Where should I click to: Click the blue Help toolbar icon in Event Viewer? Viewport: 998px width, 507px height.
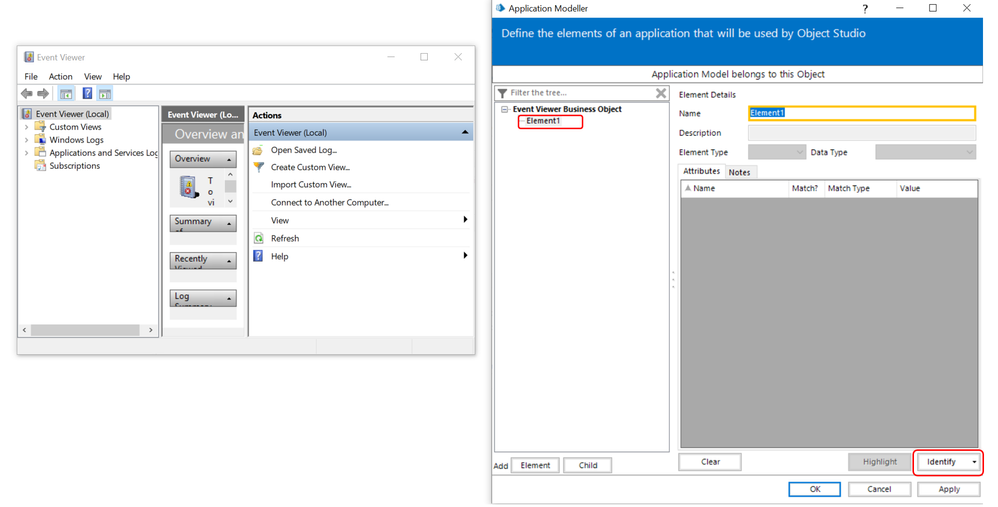[87, 94]
